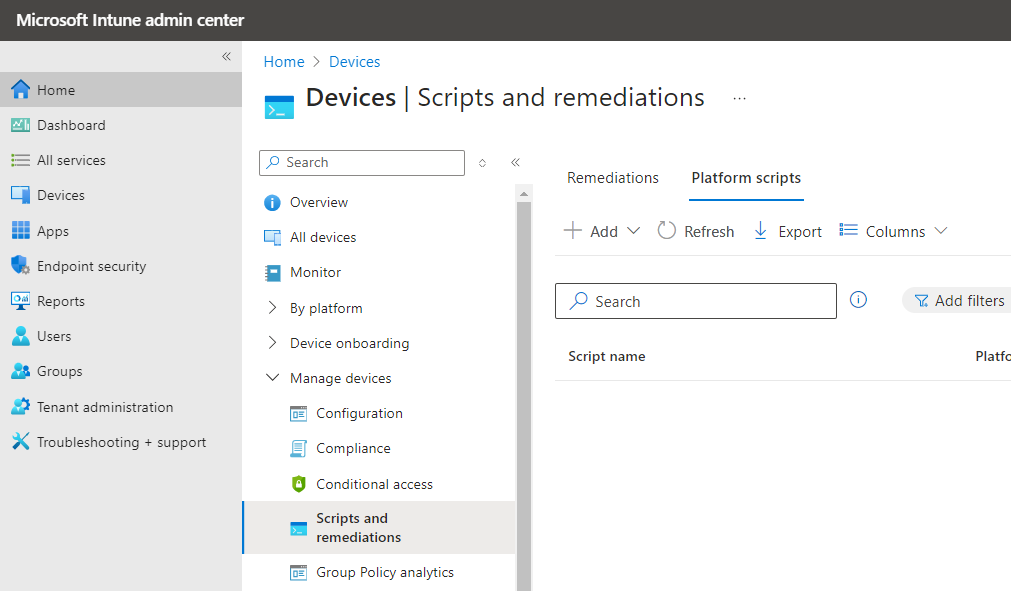Screen dimensions: 1011x591
Task: Click inside the script search field
Action: (695, 300)
